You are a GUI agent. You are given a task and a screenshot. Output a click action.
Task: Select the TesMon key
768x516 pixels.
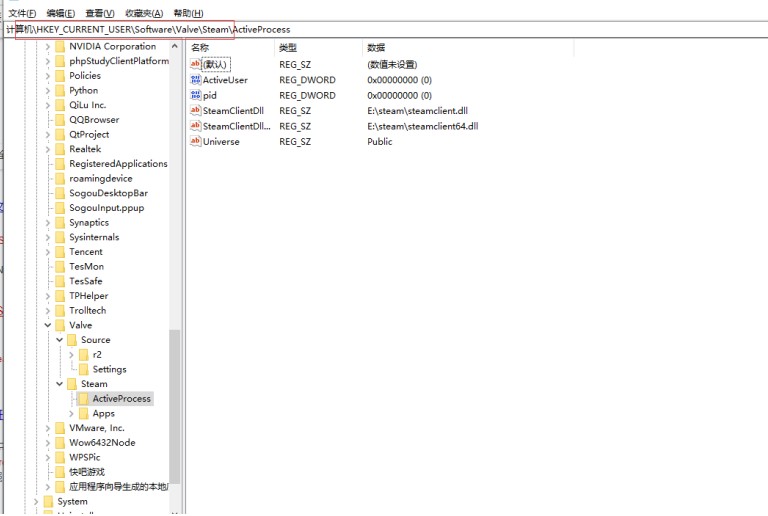(x=86, y=267)
